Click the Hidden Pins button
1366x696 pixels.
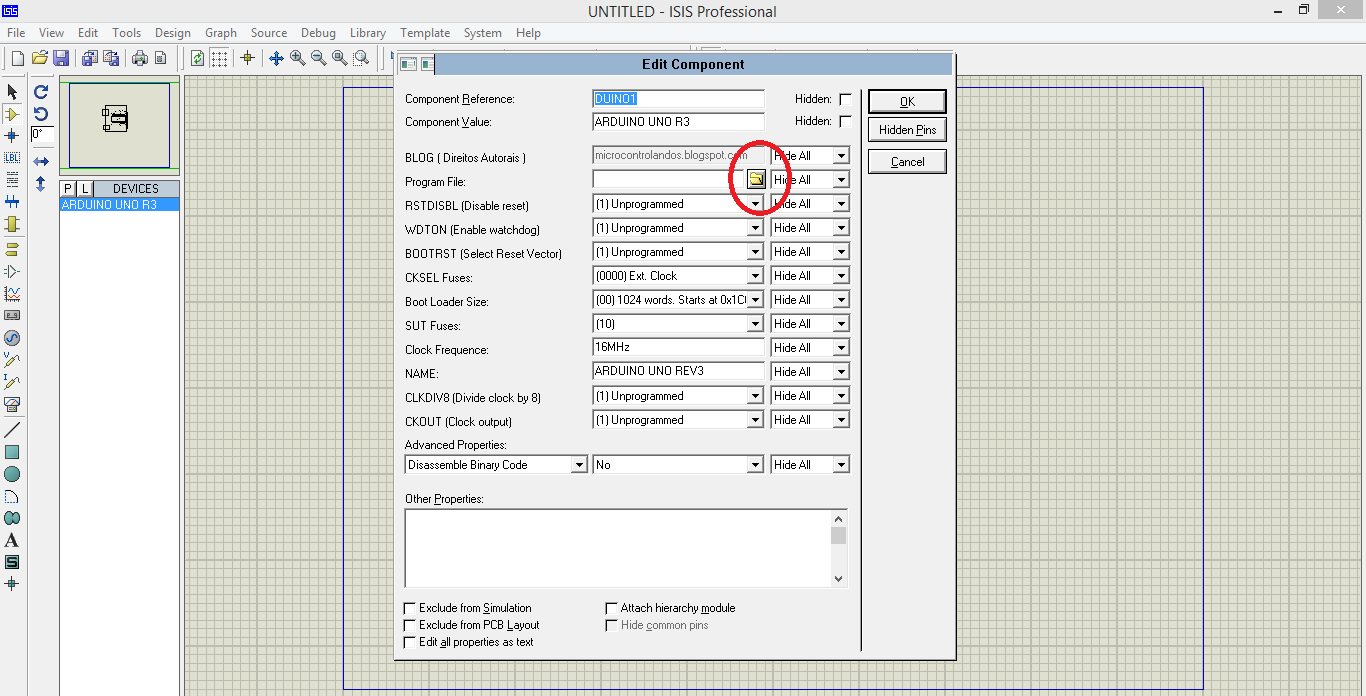pos(906,129)
